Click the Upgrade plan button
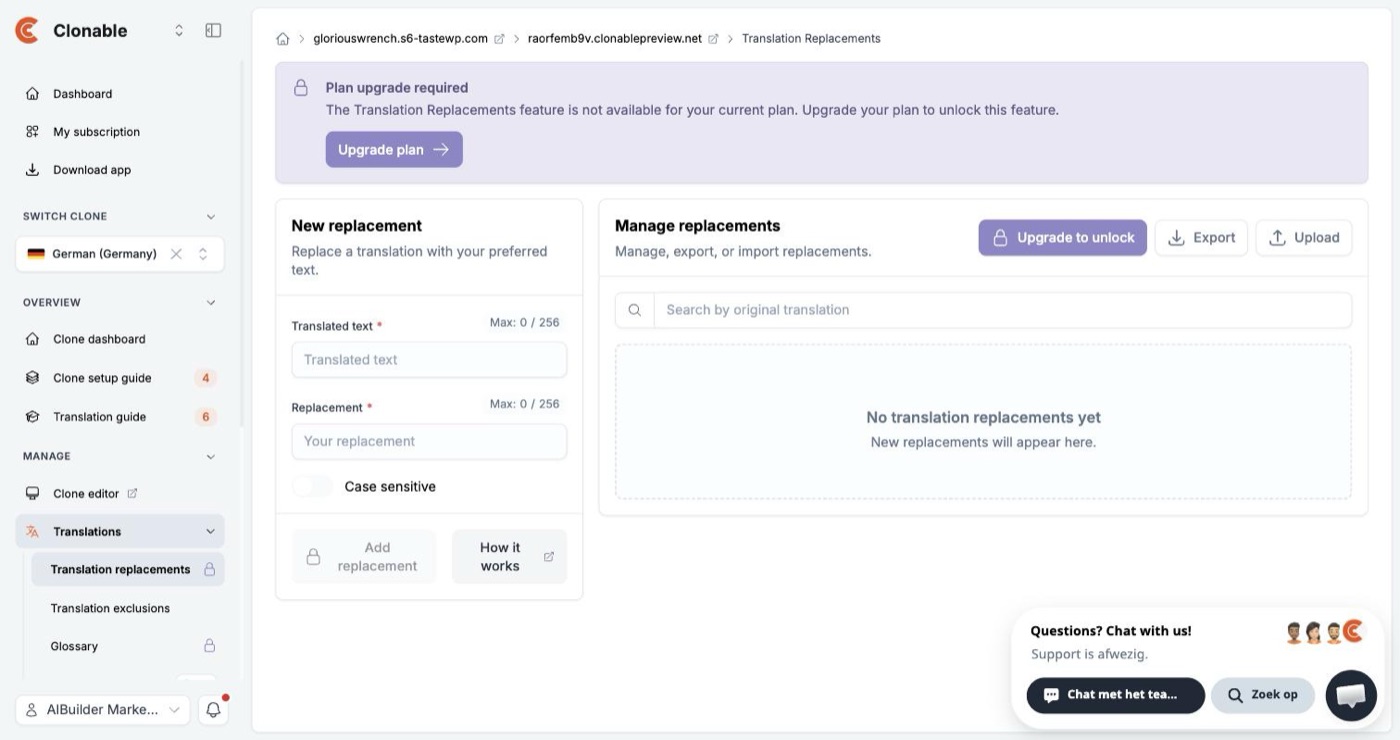Image resolution: width=1400 pixels, height=740 pixels. pos(394,150)
